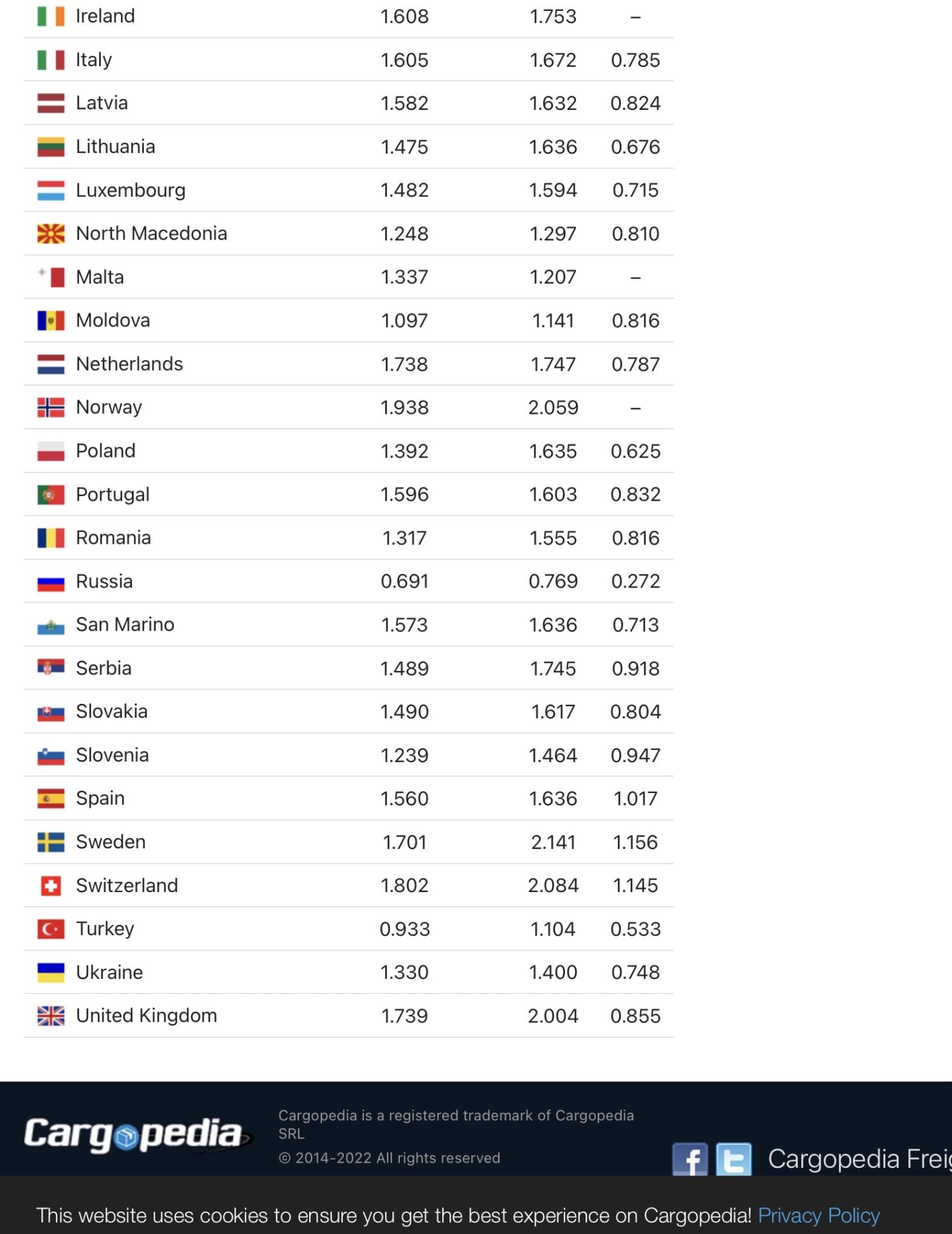Click the Cargopedia Freight link text
The width and height of the screenshot is (952, 1234).
pyautogui.click(x=859, y=1159)
